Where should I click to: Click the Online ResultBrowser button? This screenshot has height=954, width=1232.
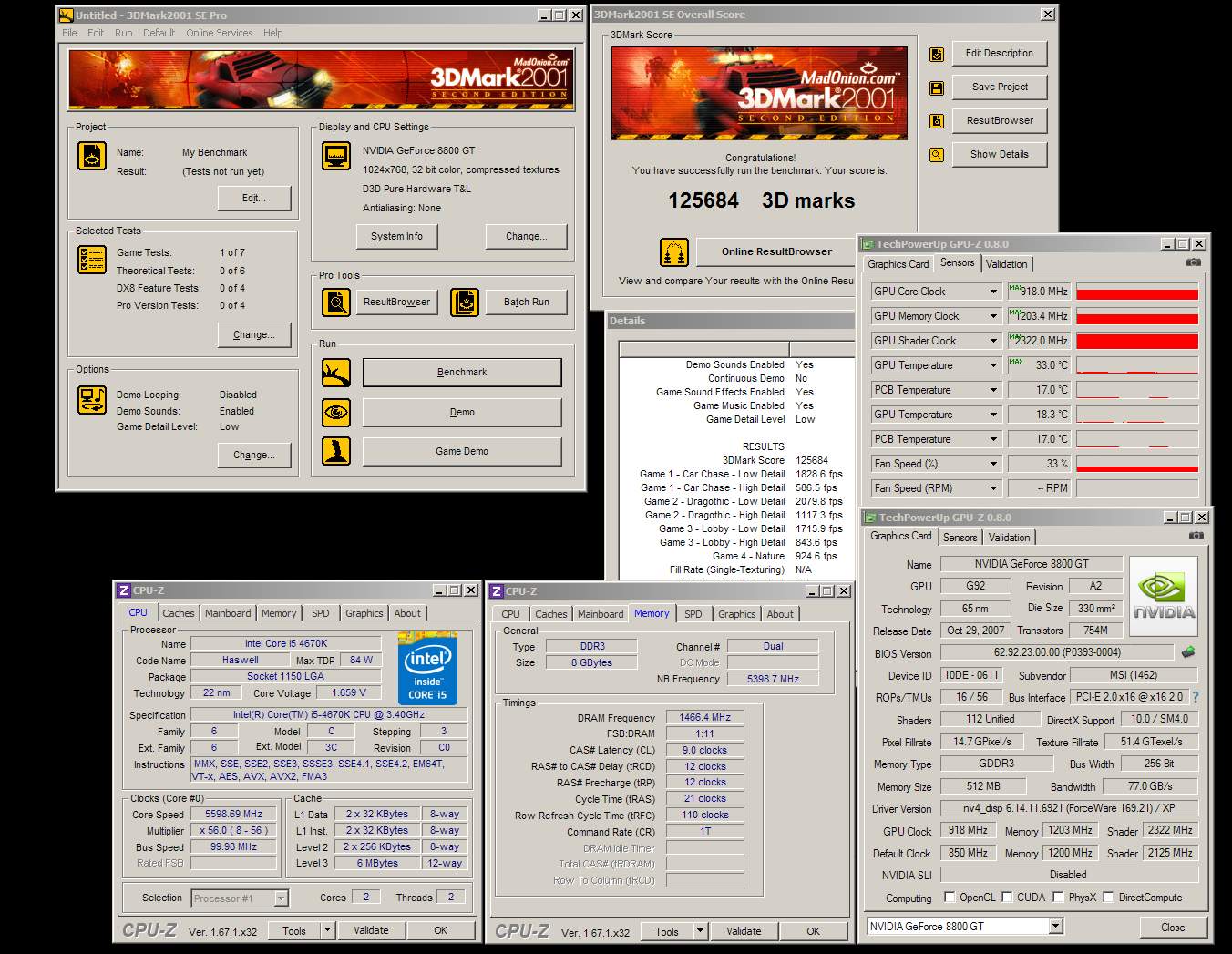pos(776,251)
